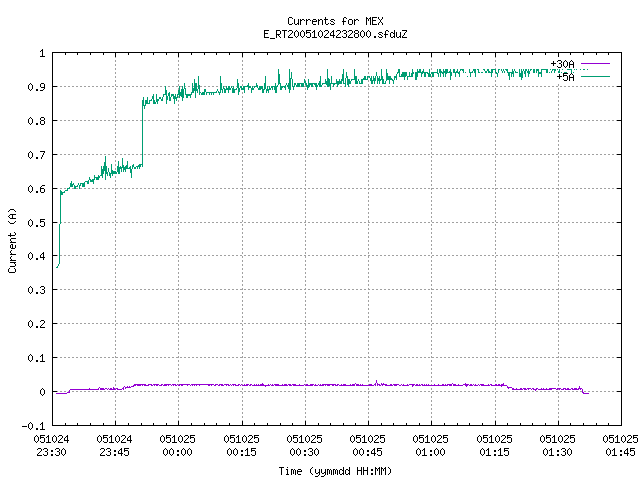Click the y-axis tick label 0.3
The width and height of the screenshot is (640, 480).
point(36,290)
